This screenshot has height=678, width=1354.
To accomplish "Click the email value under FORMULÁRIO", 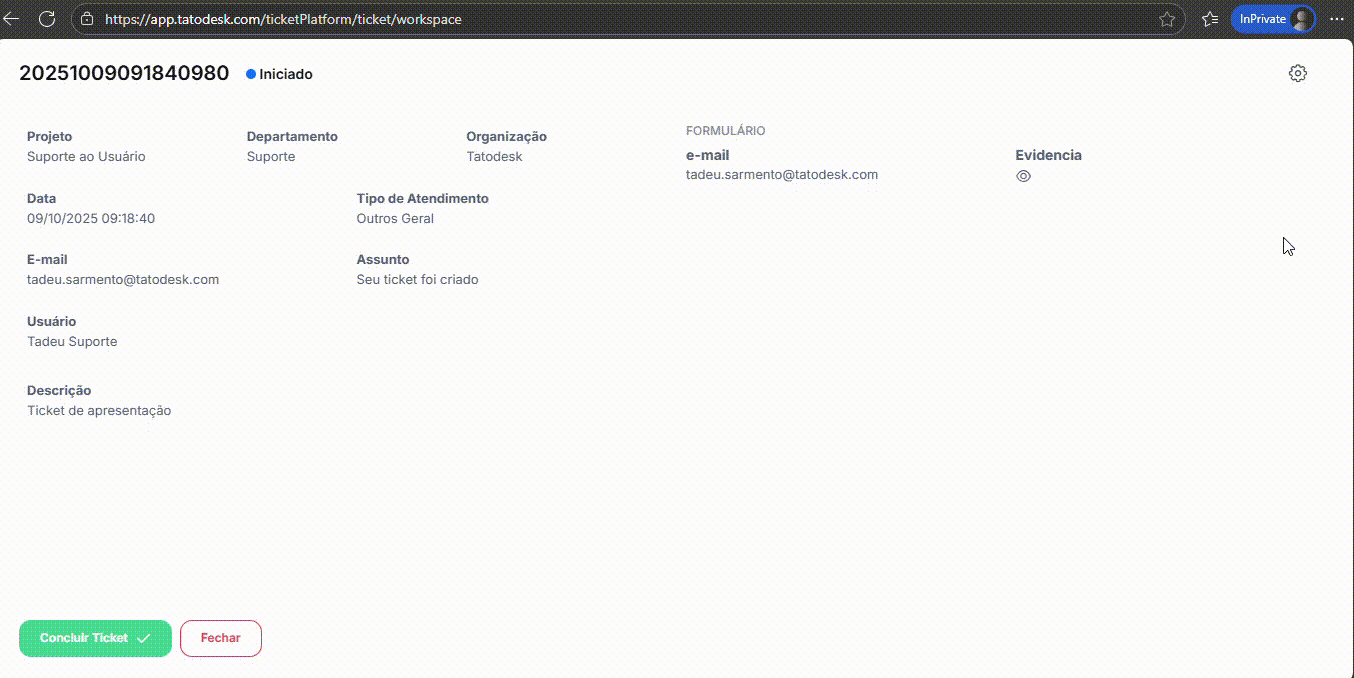I will (x=781, y=174).
